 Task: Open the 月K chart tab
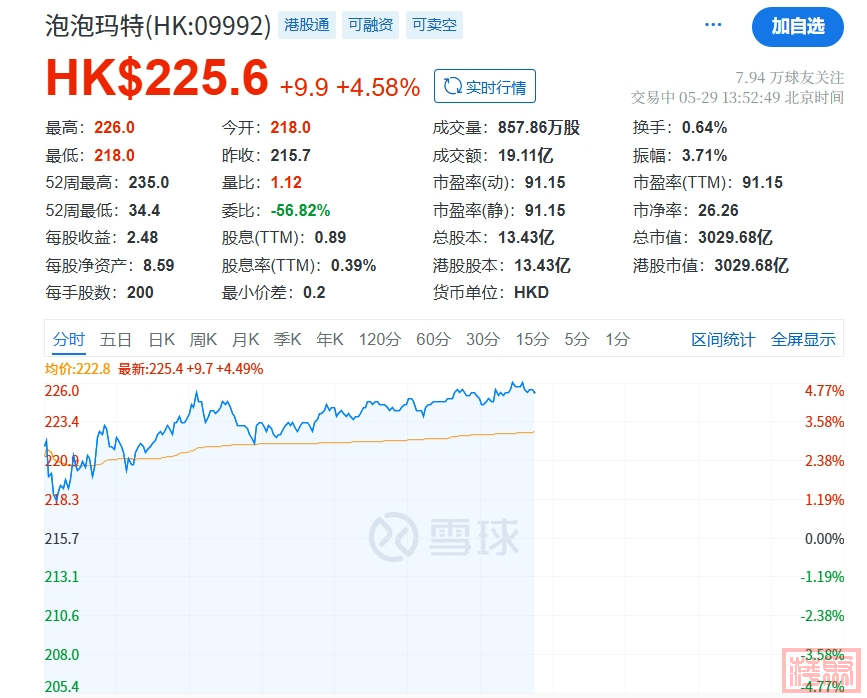tap(246, 339)
